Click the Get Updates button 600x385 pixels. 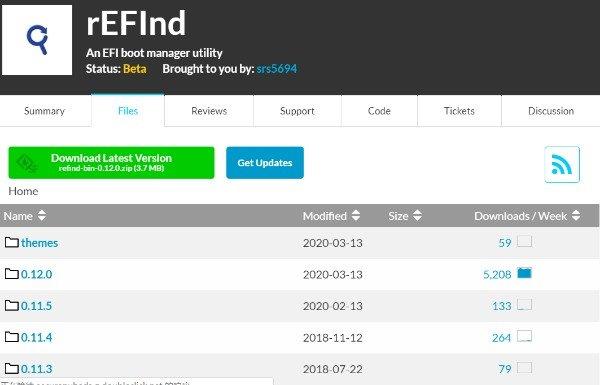point(265,163)
